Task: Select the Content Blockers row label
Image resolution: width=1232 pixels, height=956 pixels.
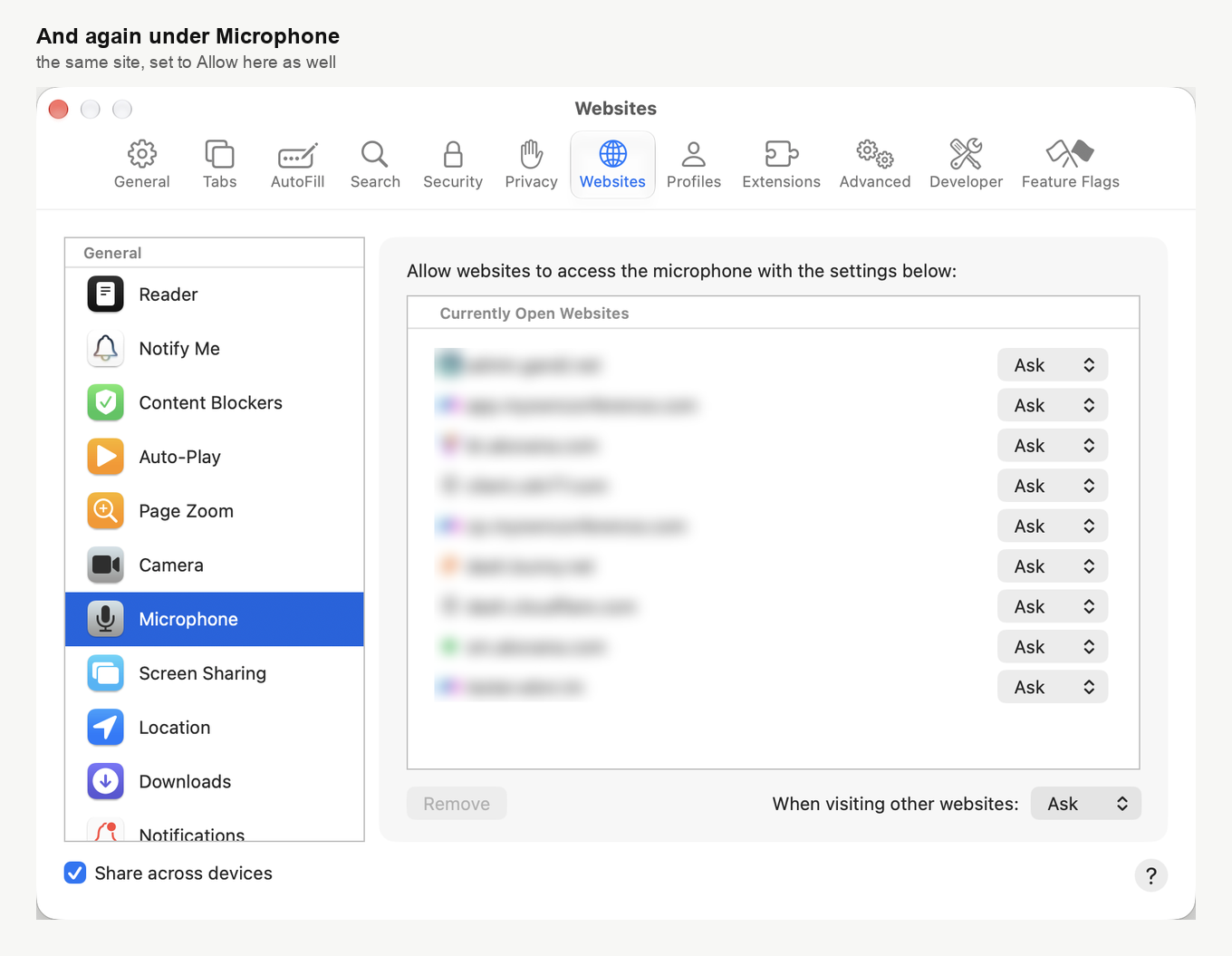Action: click(x=211, y=403)
